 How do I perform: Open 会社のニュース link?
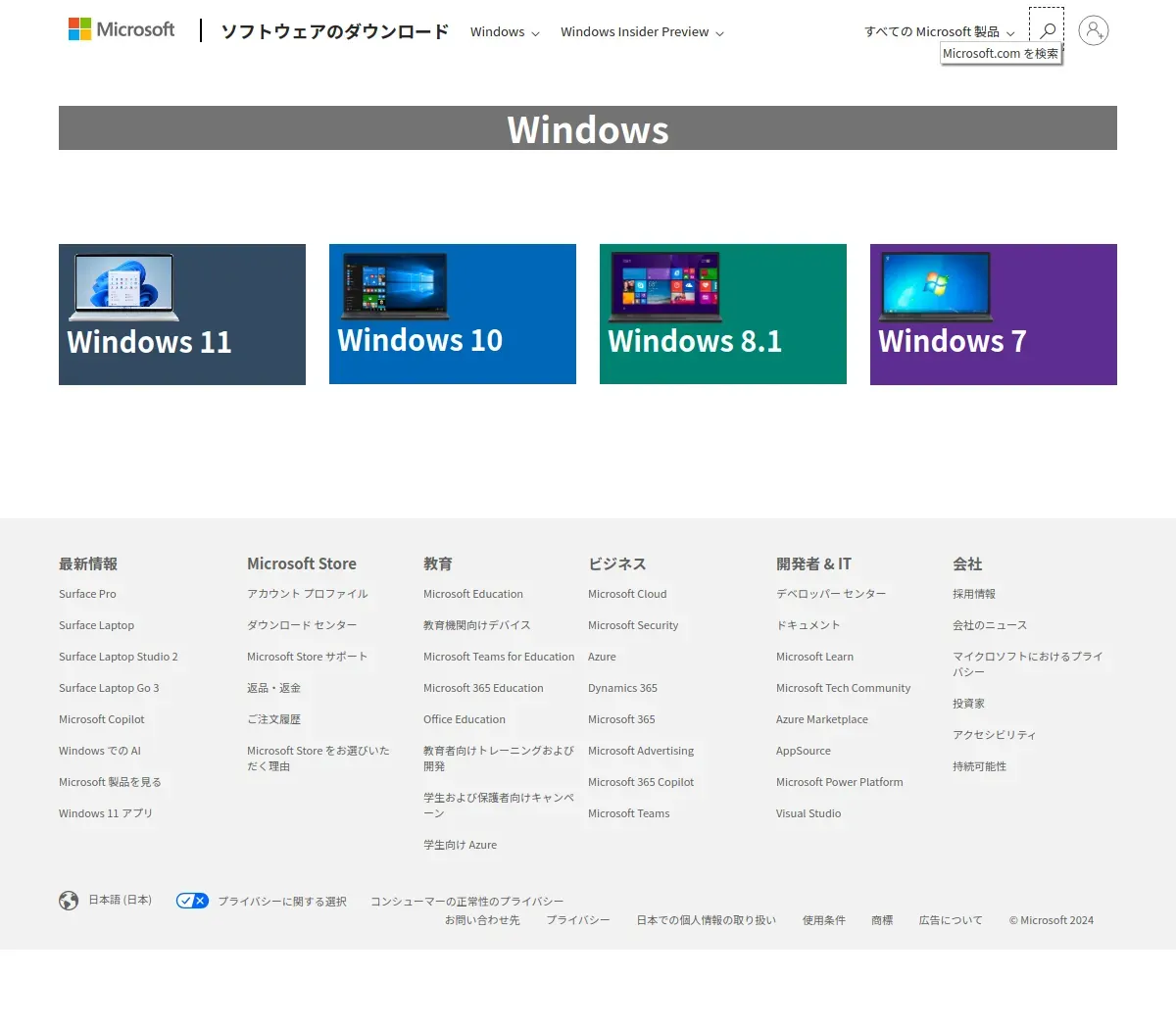990,625
